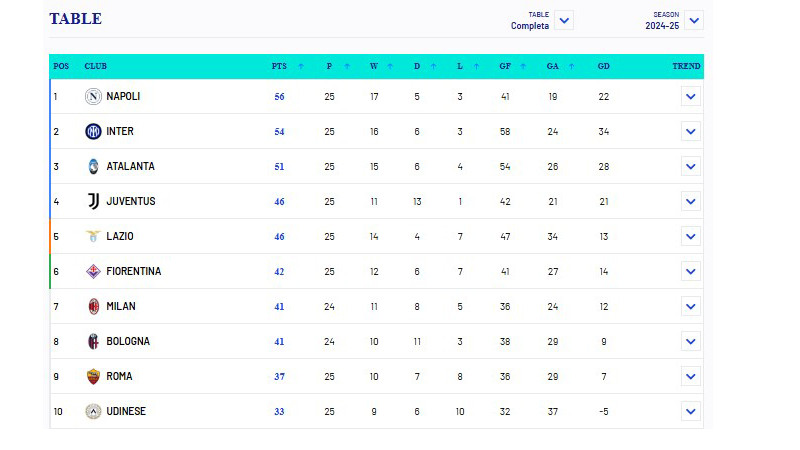Sort table by P (played) arrow
This screenshot has width=800, height=450.
(347, 66)
